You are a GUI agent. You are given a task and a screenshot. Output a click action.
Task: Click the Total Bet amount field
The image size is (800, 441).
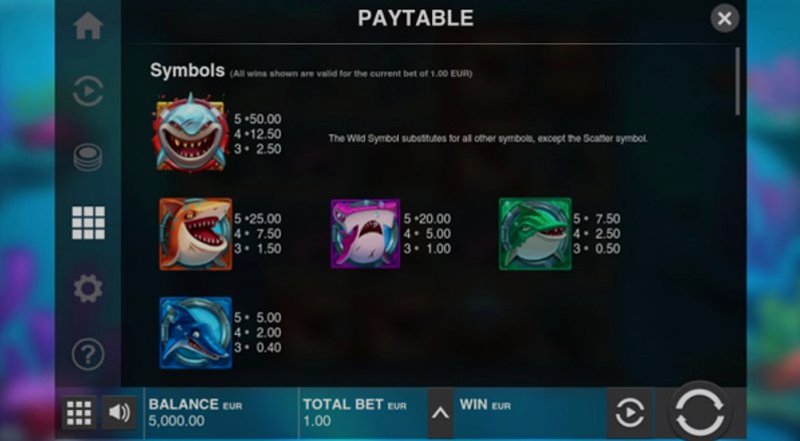point(363,412)
